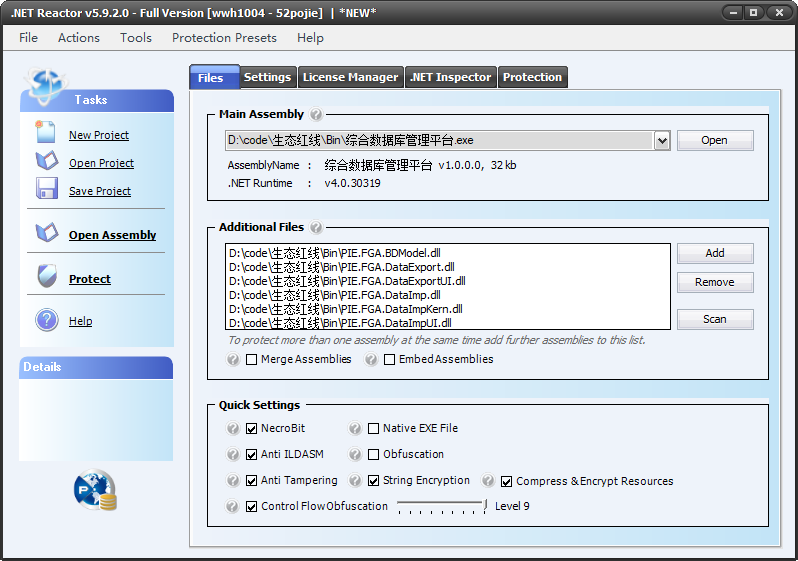Click help icon next to String Encryption
Screen dimensions: 798x561
tap(355, 480)
